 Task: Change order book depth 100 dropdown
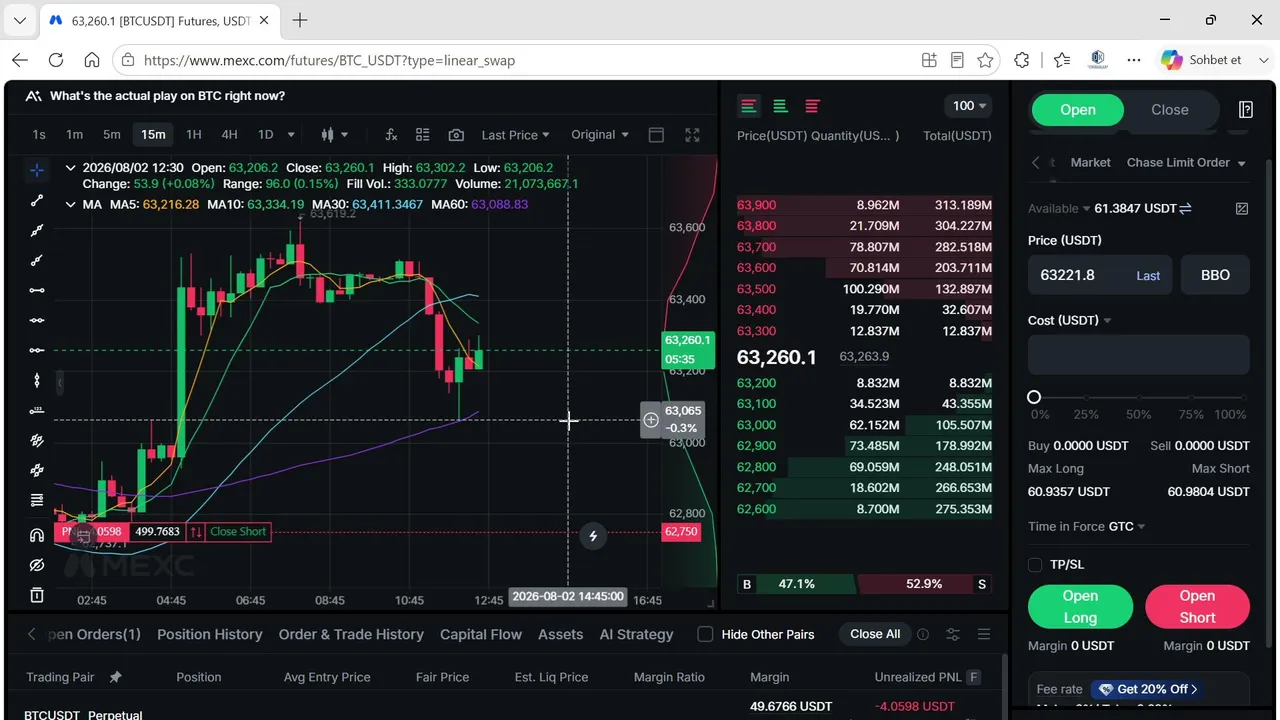point(969,106)
